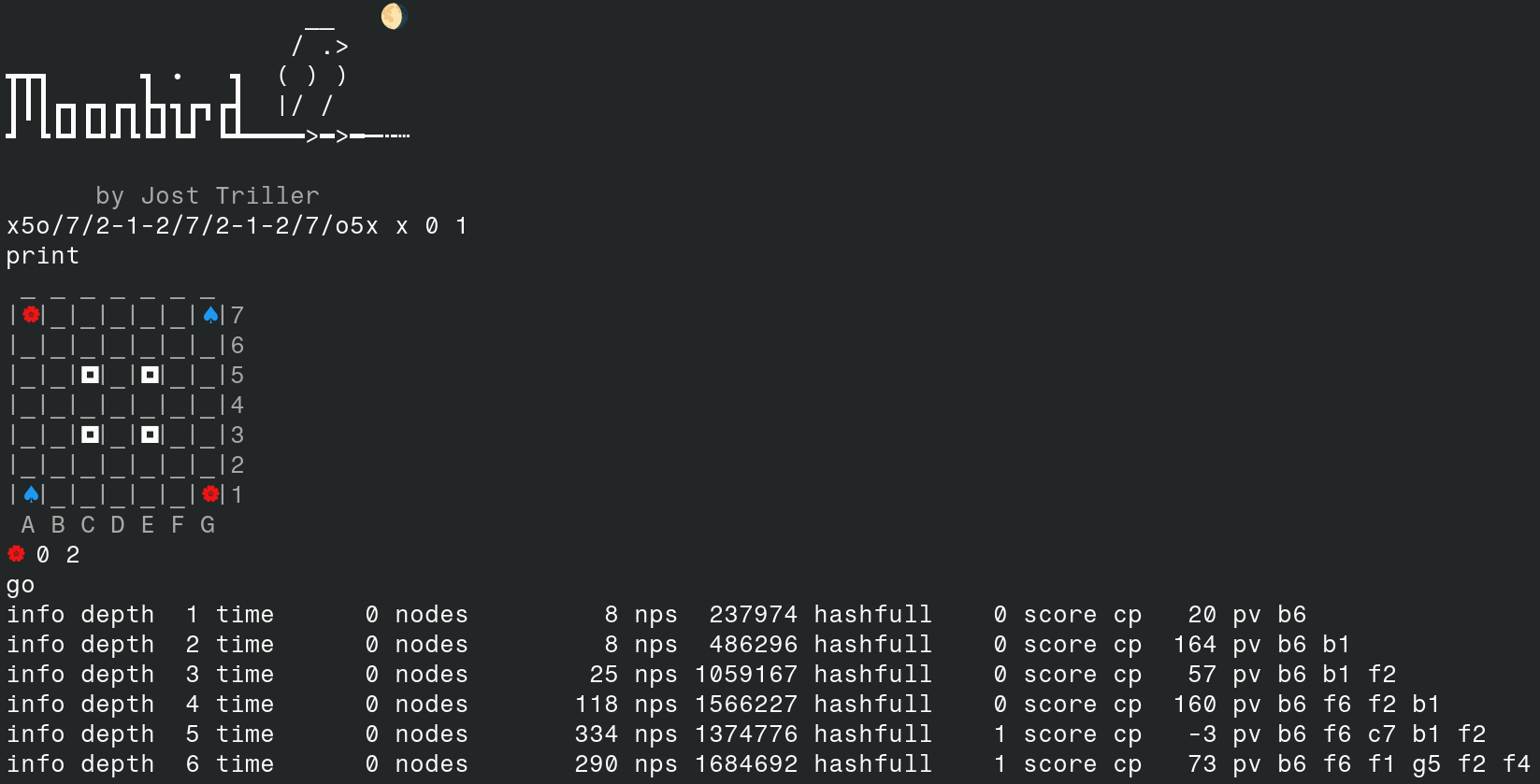Viewport: 1540px width, 784px height.
Task: Select the blocked square at C5
Action: [x=90, y=375]
